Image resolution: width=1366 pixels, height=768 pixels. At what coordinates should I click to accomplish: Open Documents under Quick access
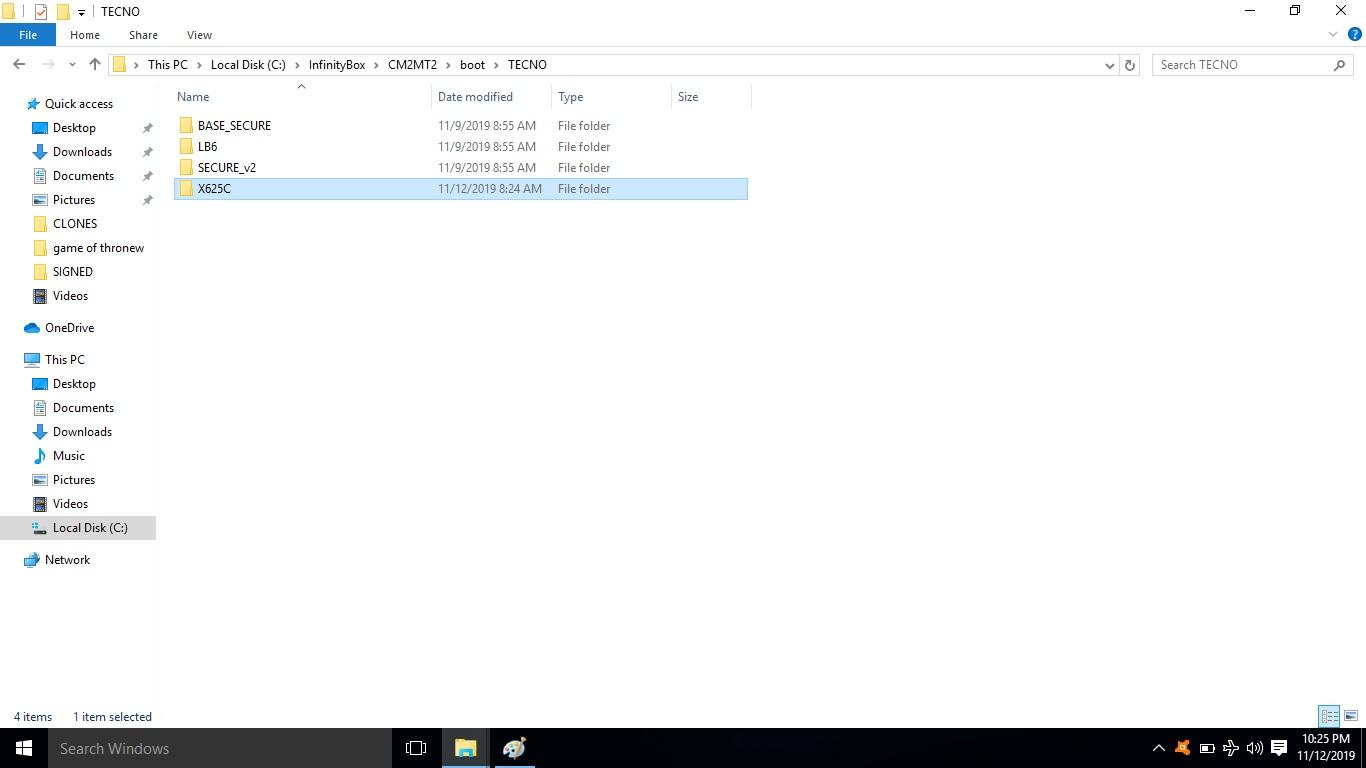[83, 176]
